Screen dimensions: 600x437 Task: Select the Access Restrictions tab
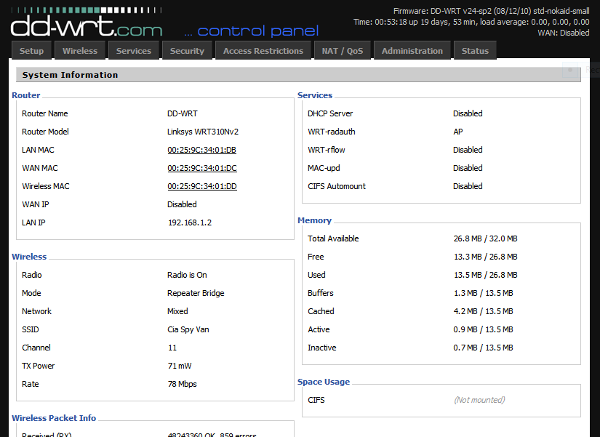pyautogui.click(x=263, y=51)
